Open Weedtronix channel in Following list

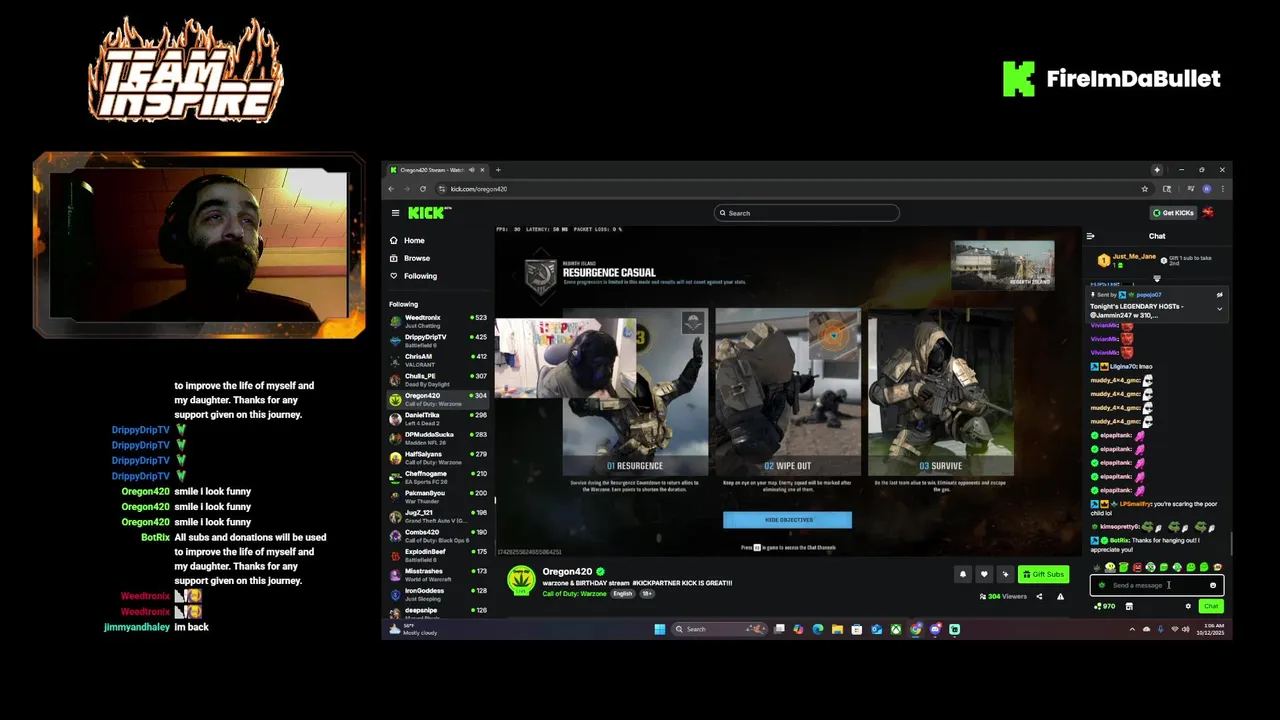click(439, 320)
